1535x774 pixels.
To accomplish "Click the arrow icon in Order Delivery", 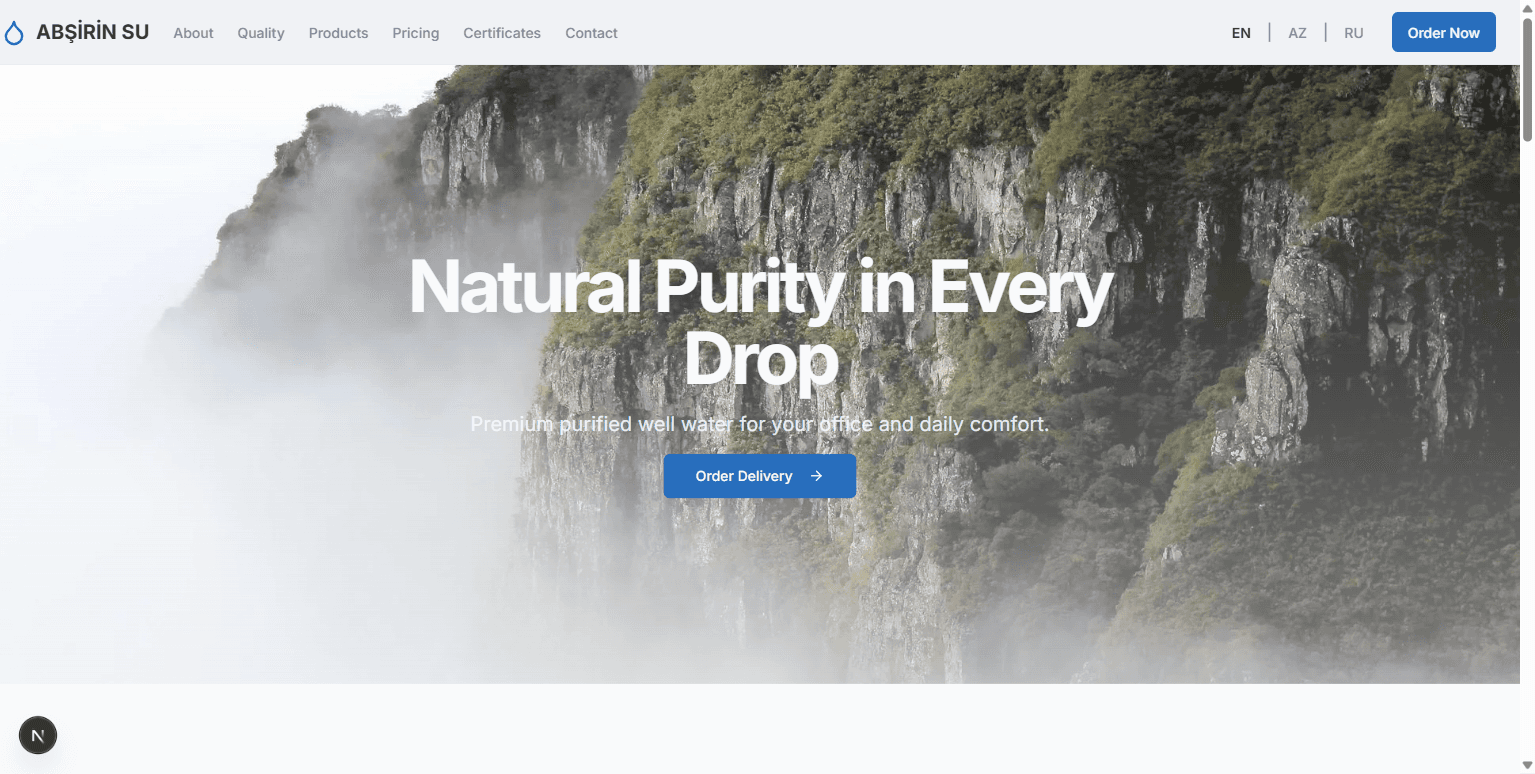I will point(816,476).
